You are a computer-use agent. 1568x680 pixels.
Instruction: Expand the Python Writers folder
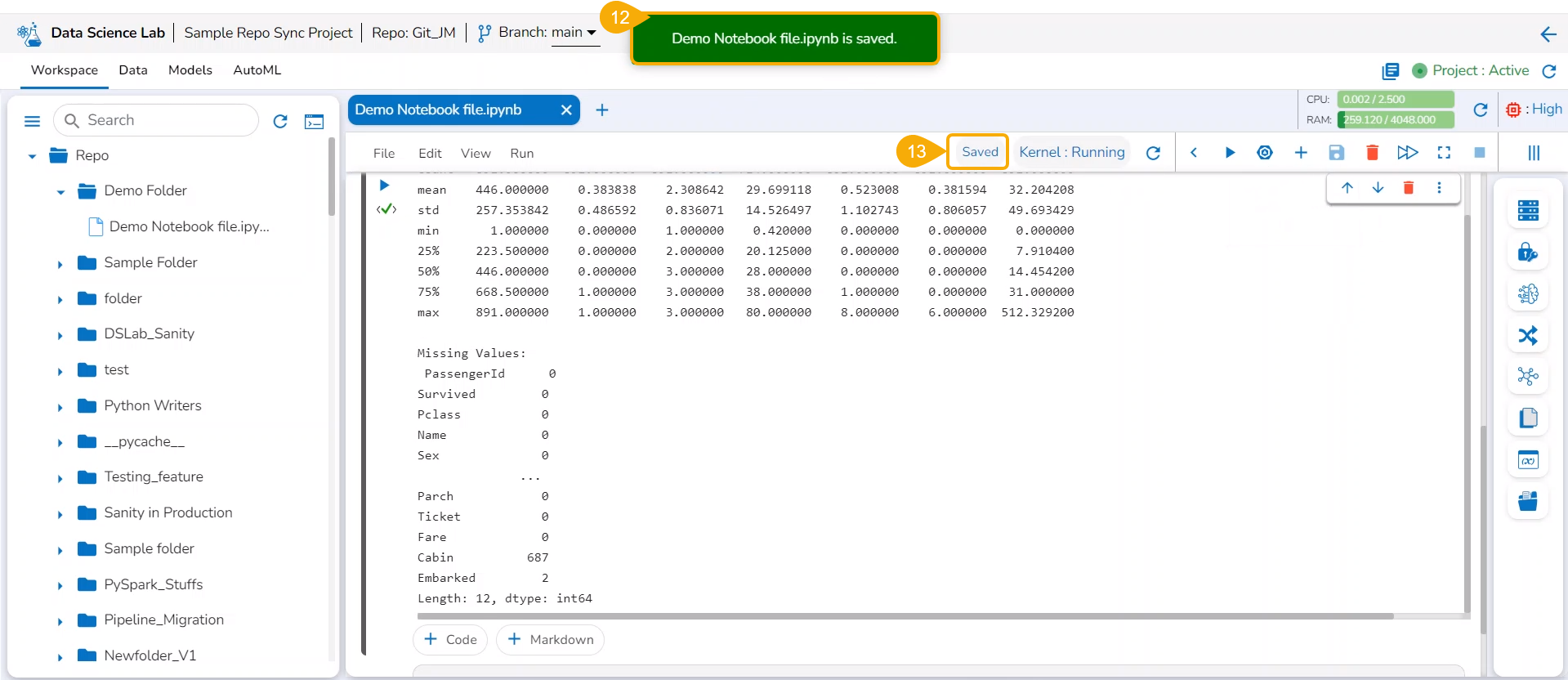60,407
